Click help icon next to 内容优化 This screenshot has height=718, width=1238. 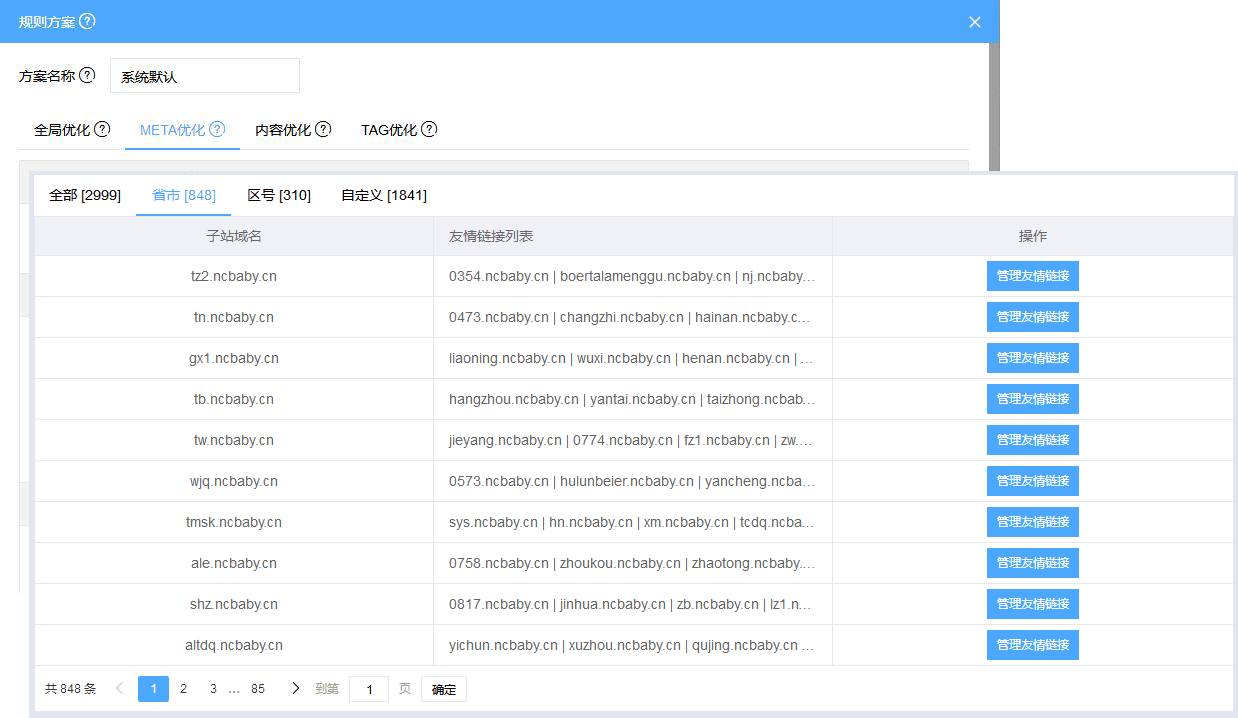[x=323, y=129]
